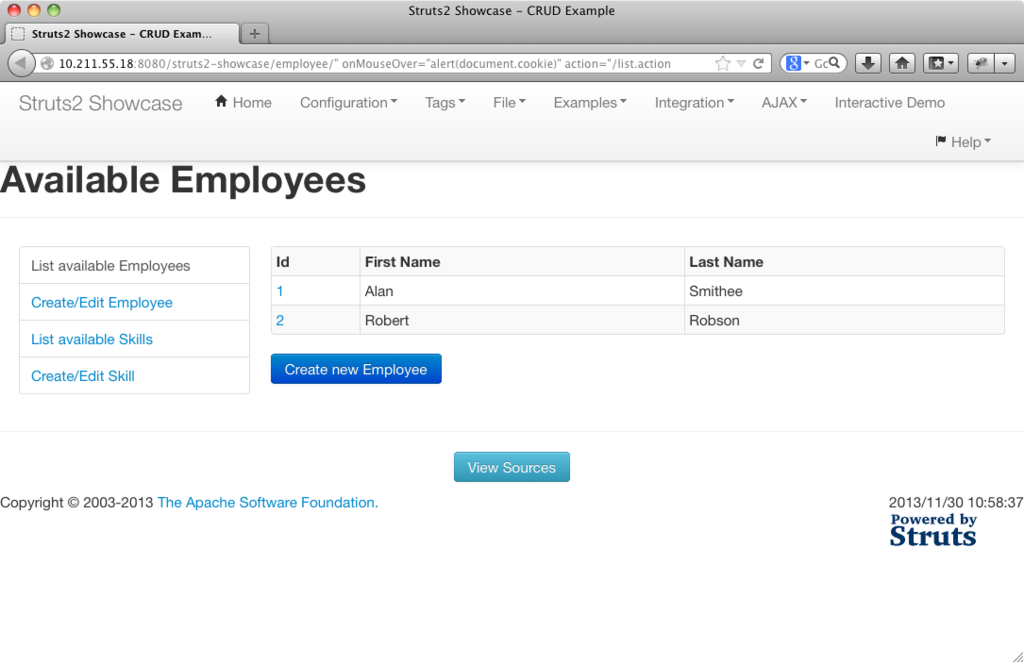Select the Struts2 Showcase browser tab
The width and height of the screenshot is (1024, 663).
coord(122,34)
